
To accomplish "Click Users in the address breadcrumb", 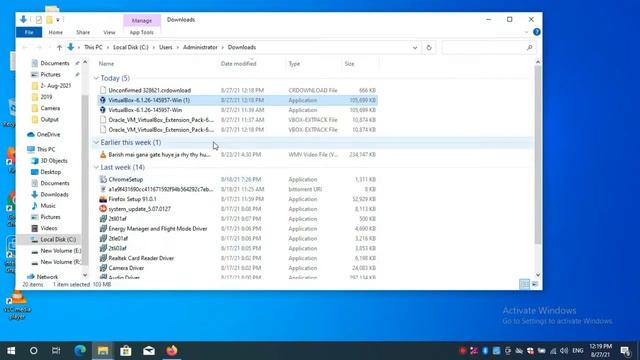I will pos(165,47).
